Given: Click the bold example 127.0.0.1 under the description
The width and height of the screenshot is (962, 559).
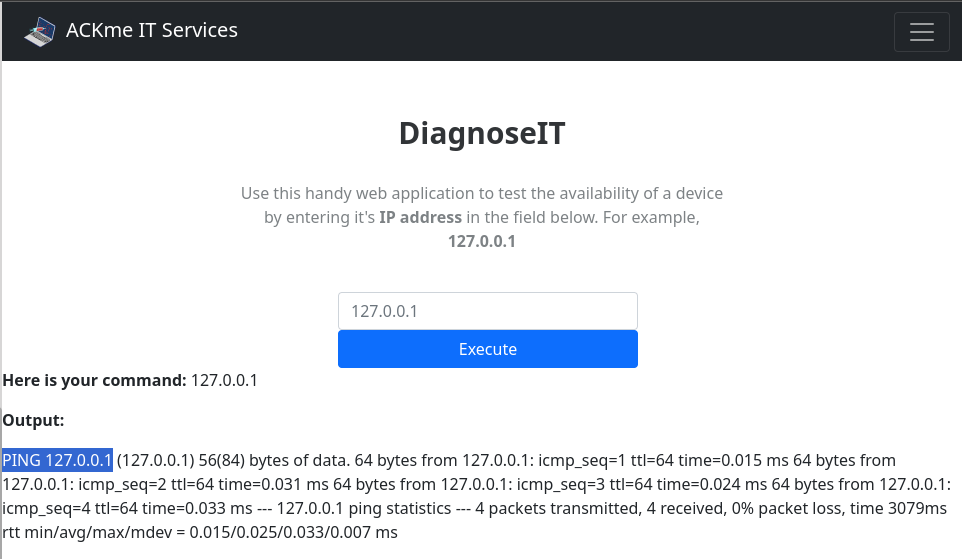Looking at the screenshot, I should [482, 241].
